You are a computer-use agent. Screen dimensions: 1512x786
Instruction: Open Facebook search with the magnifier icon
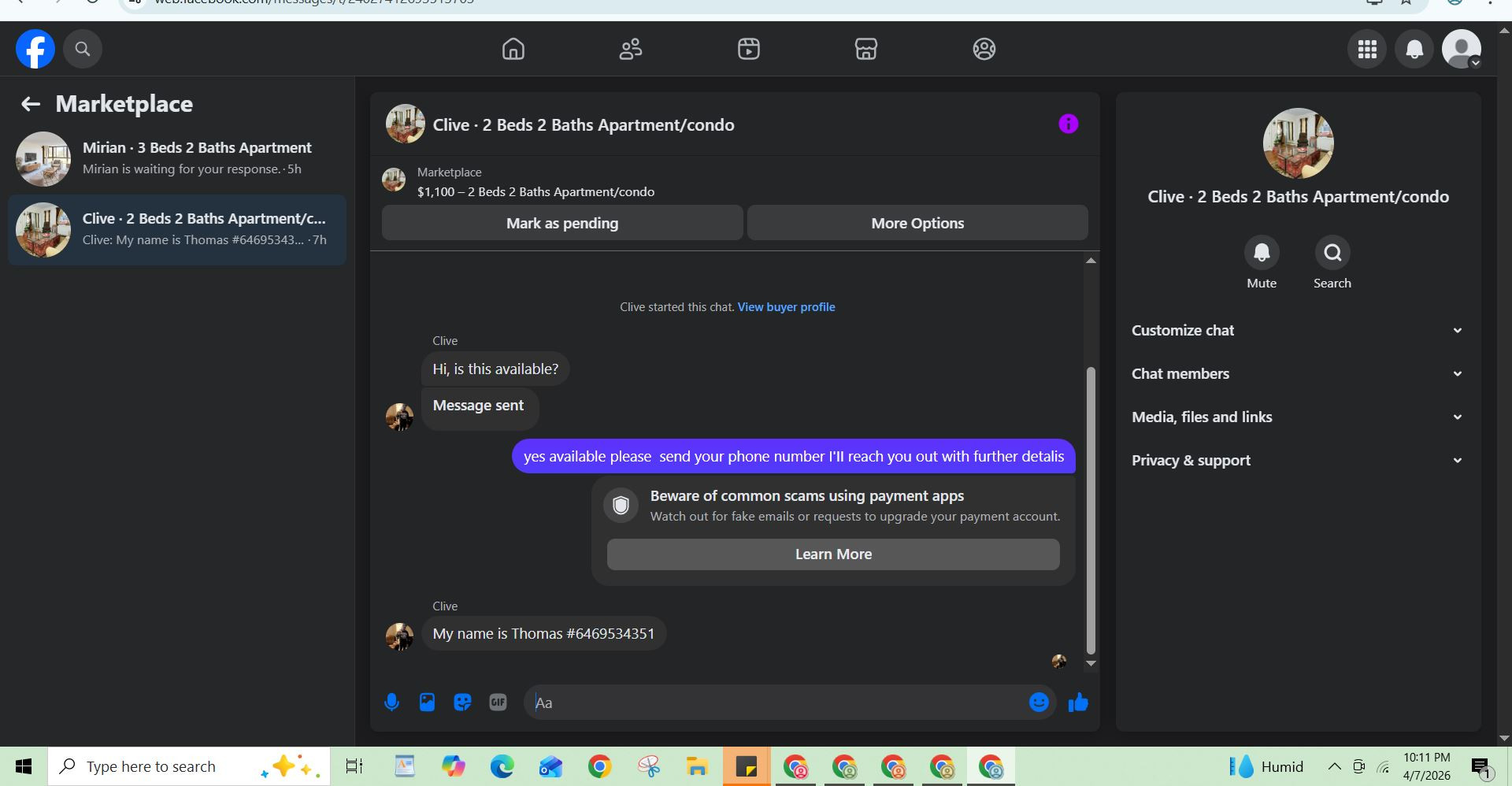click(83, 49)
